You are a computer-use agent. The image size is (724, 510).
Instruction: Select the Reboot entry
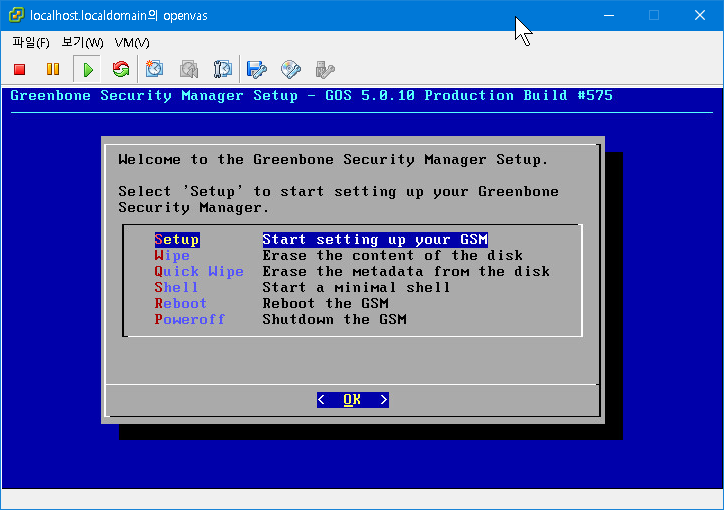(x=181, y=304)
